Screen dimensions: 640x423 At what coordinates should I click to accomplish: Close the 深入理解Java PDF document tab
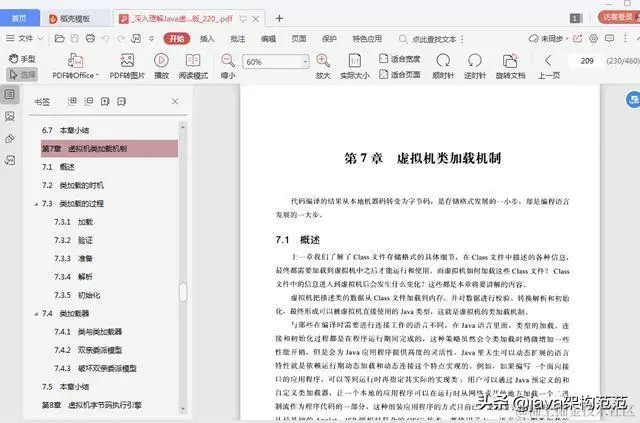[x=256, y=19]
